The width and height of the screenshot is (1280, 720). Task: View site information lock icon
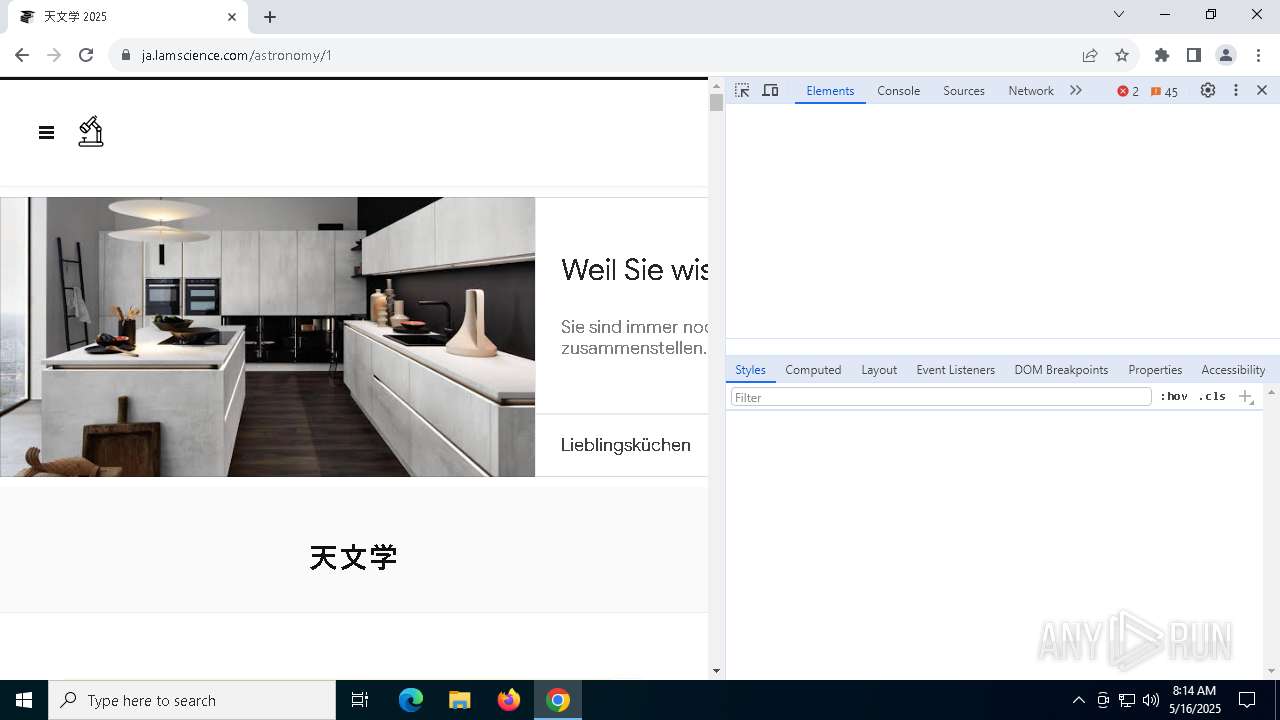(126, 55)
